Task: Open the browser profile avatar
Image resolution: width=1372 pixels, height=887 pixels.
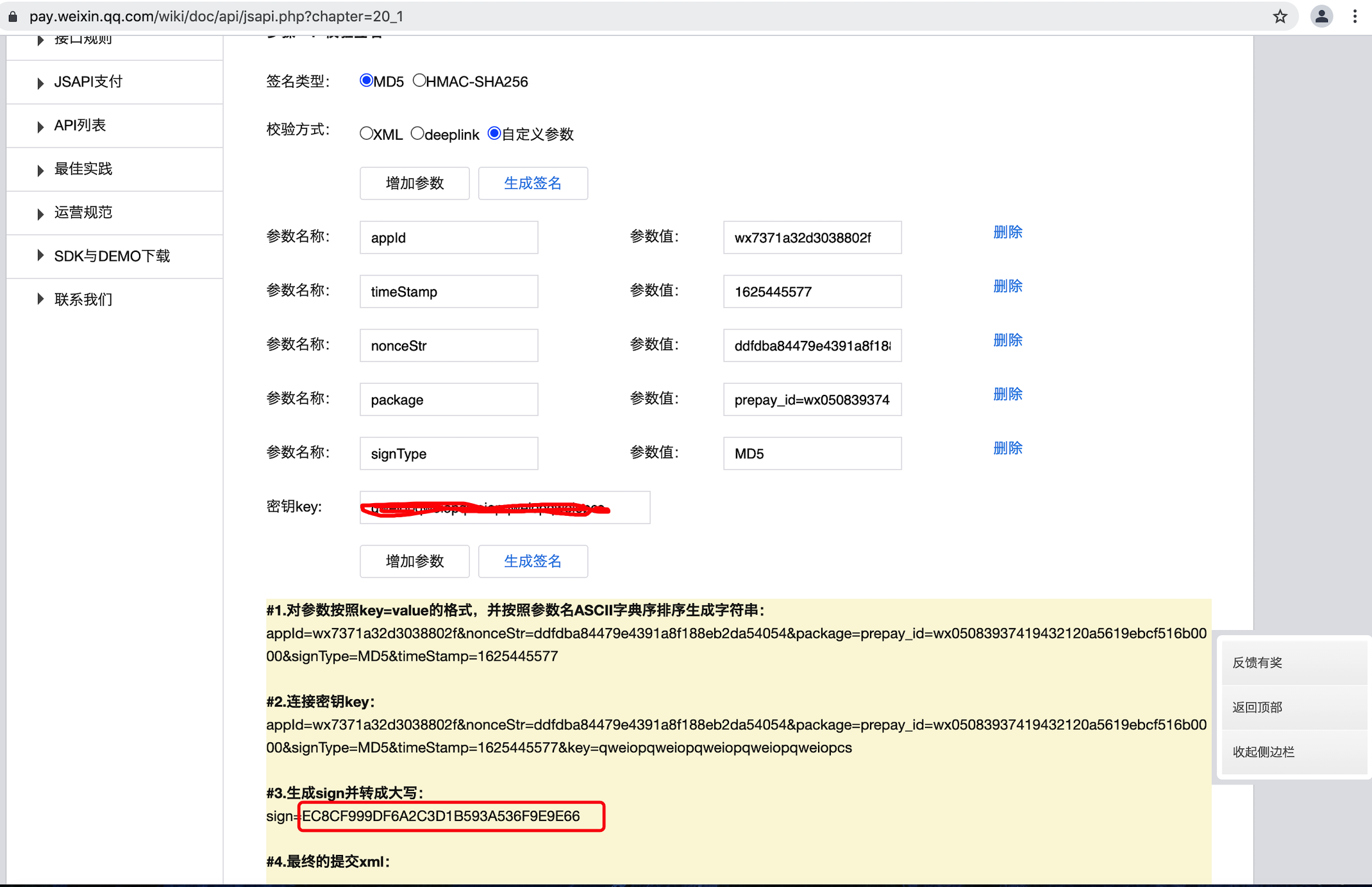Action: (x=1321, y=17)
